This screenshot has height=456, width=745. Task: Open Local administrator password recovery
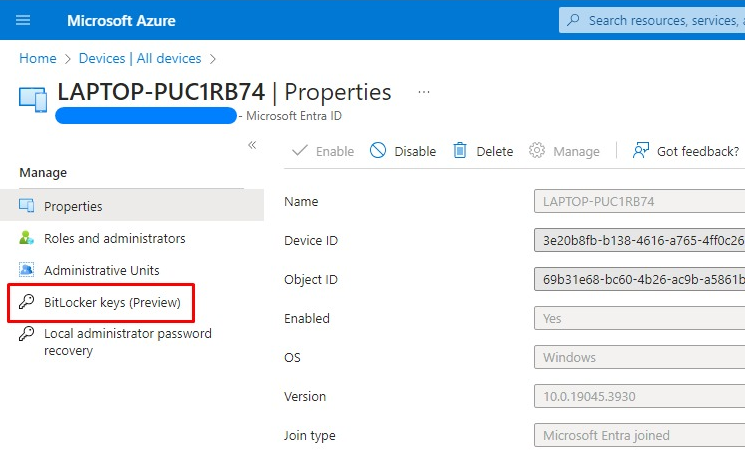(x=128, y=342)
